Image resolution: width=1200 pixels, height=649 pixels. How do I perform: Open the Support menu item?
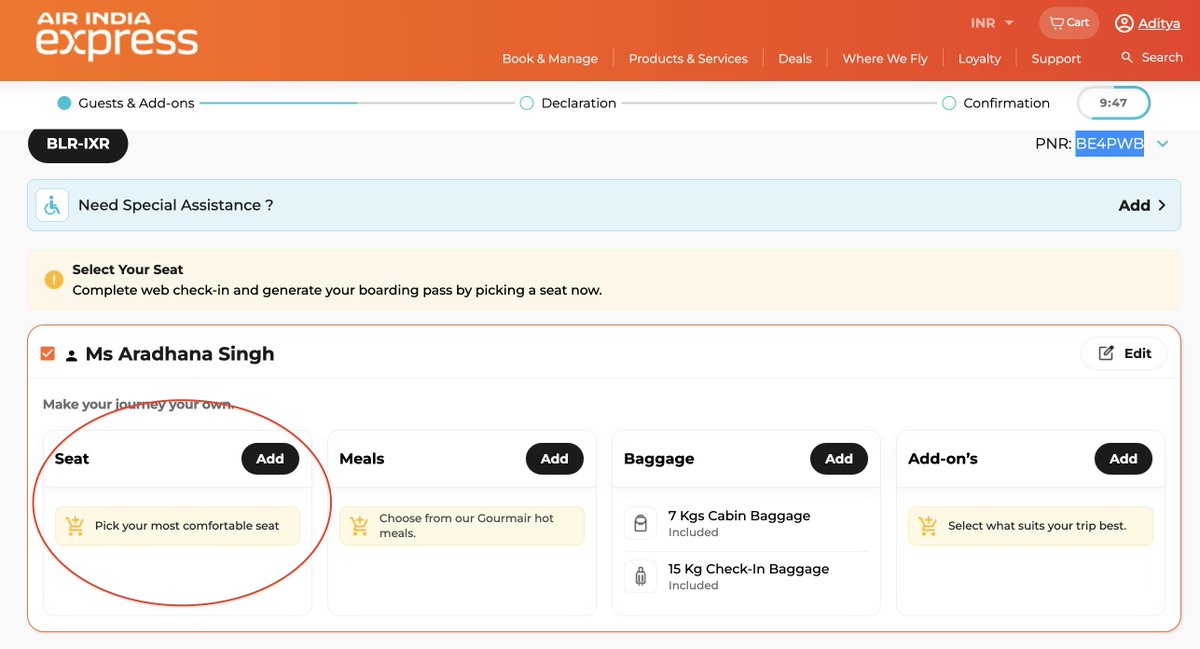pyautogui.click(x=1056, y=59)
